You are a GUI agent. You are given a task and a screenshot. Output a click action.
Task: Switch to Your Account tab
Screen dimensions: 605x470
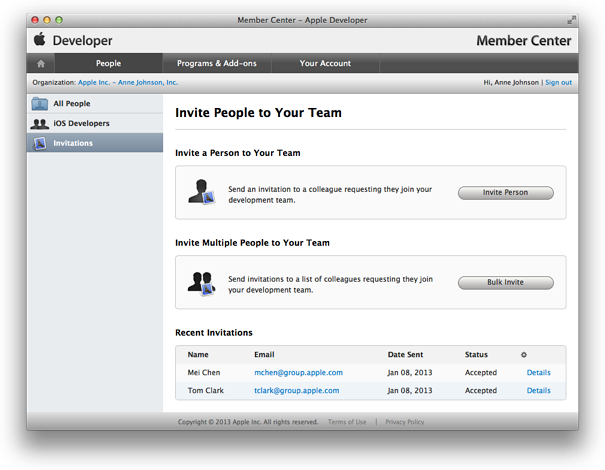point(325,63)
